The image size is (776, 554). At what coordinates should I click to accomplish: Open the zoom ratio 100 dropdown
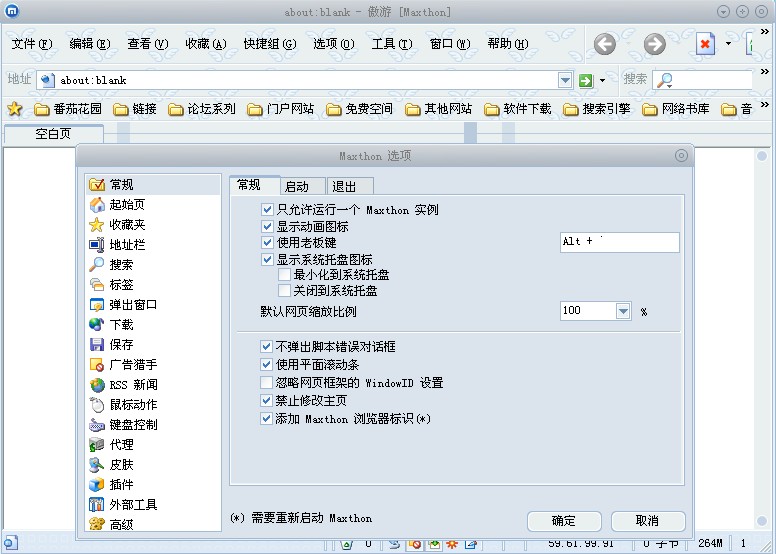coord(623,311)
